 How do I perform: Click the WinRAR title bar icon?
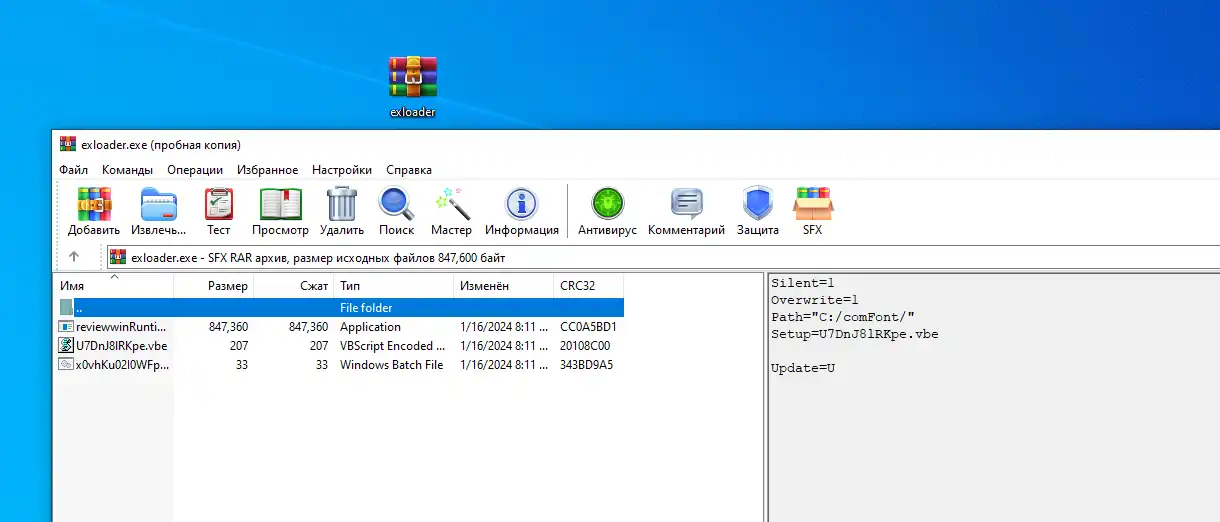point(68,144)
